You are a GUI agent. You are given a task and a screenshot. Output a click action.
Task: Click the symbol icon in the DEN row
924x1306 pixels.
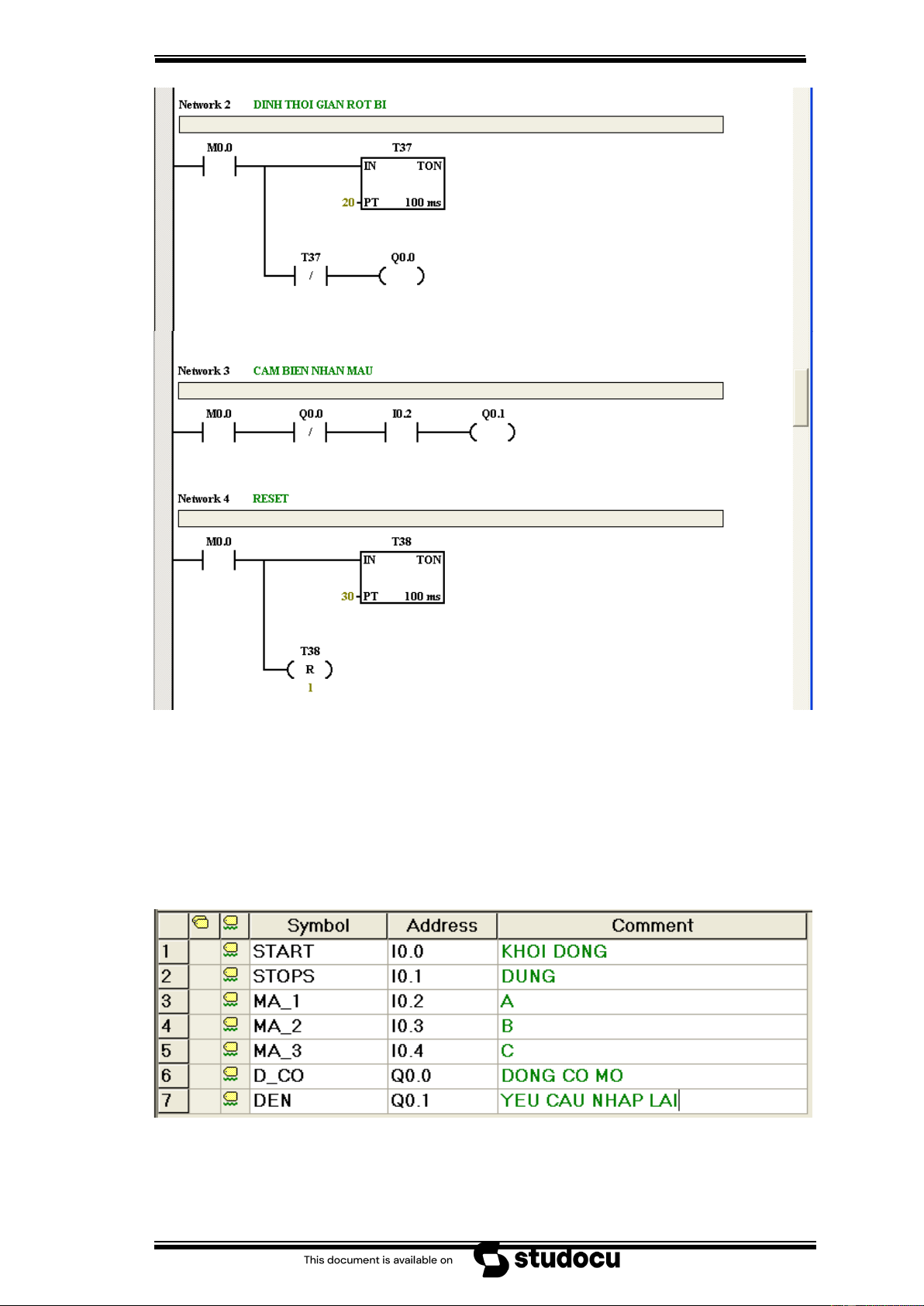[x=230, y=1100]
